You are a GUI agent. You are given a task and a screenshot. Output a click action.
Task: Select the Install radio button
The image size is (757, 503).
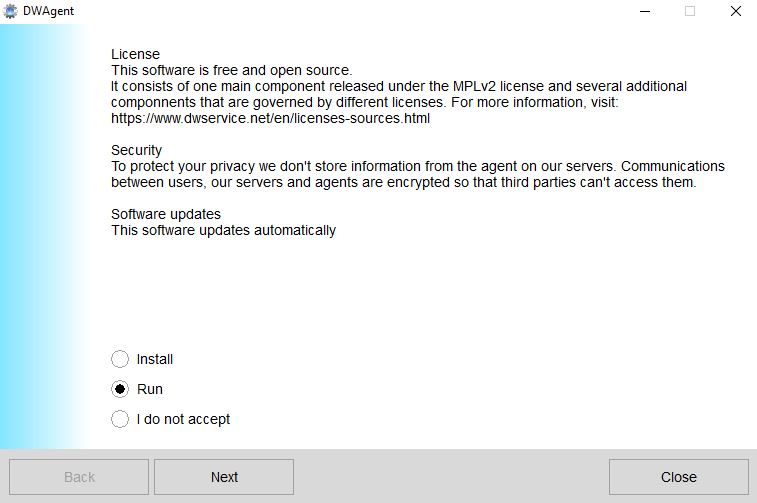[120, 359]
